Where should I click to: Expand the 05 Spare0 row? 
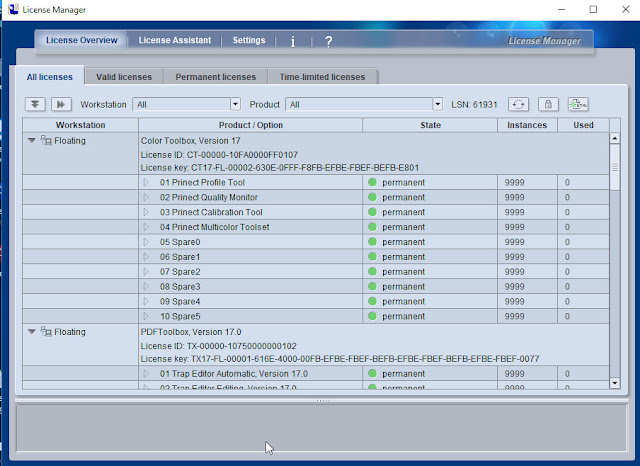pyautogui.click(x=146, y=242)
